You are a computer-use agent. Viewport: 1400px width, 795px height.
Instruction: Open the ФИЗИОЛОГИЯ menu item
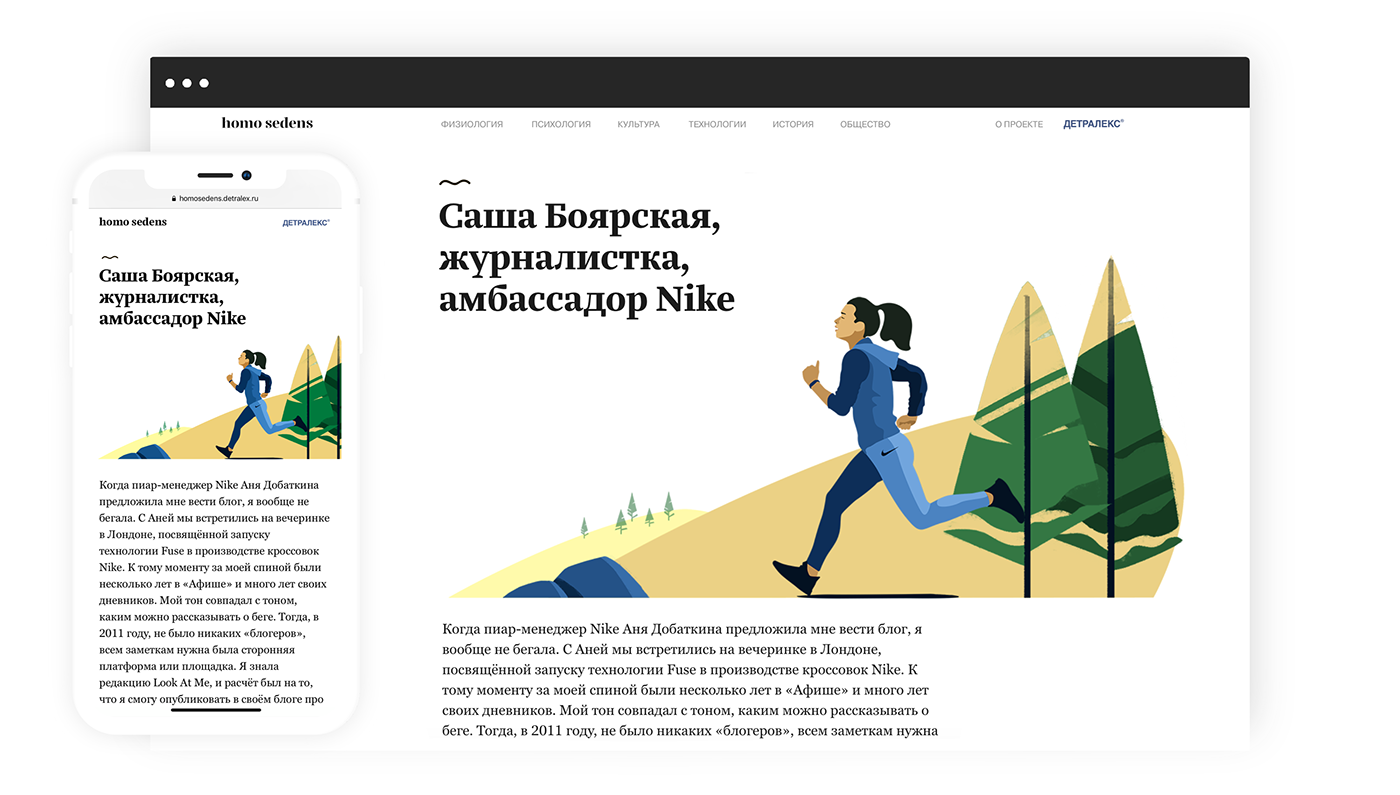click(472, 125)
